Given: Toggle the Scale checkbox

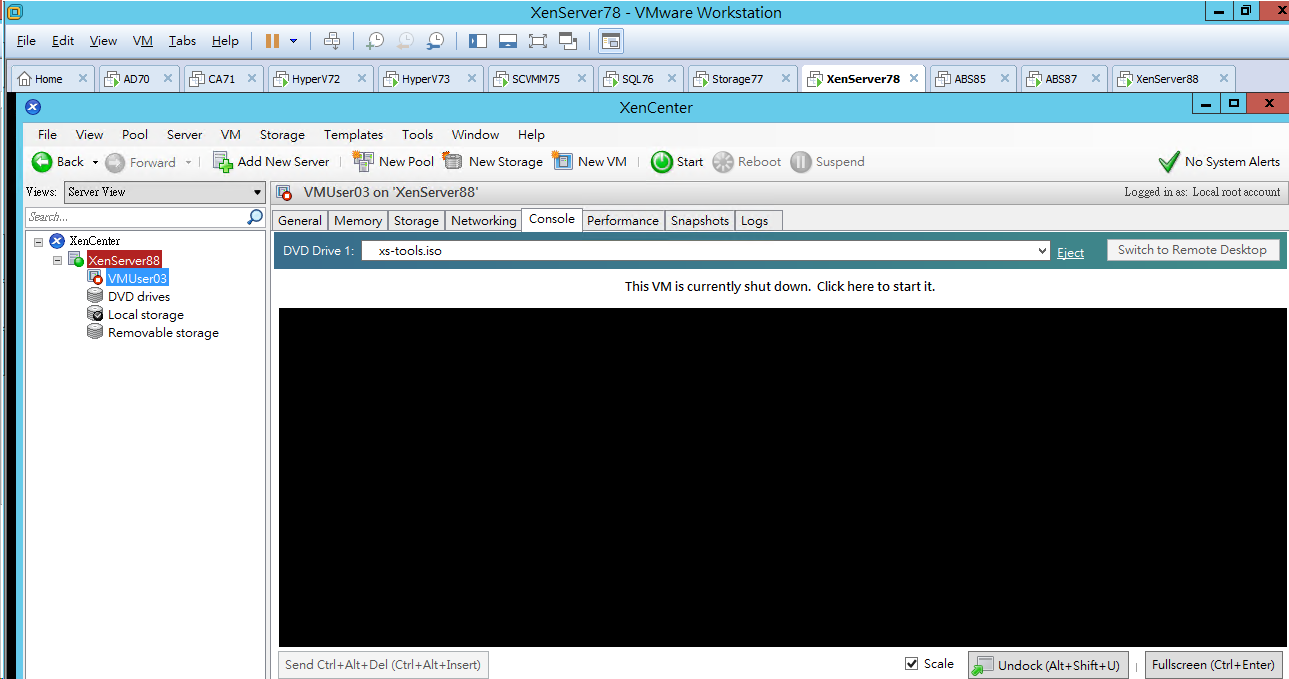Looking at the screenshot, I should 911,664.
